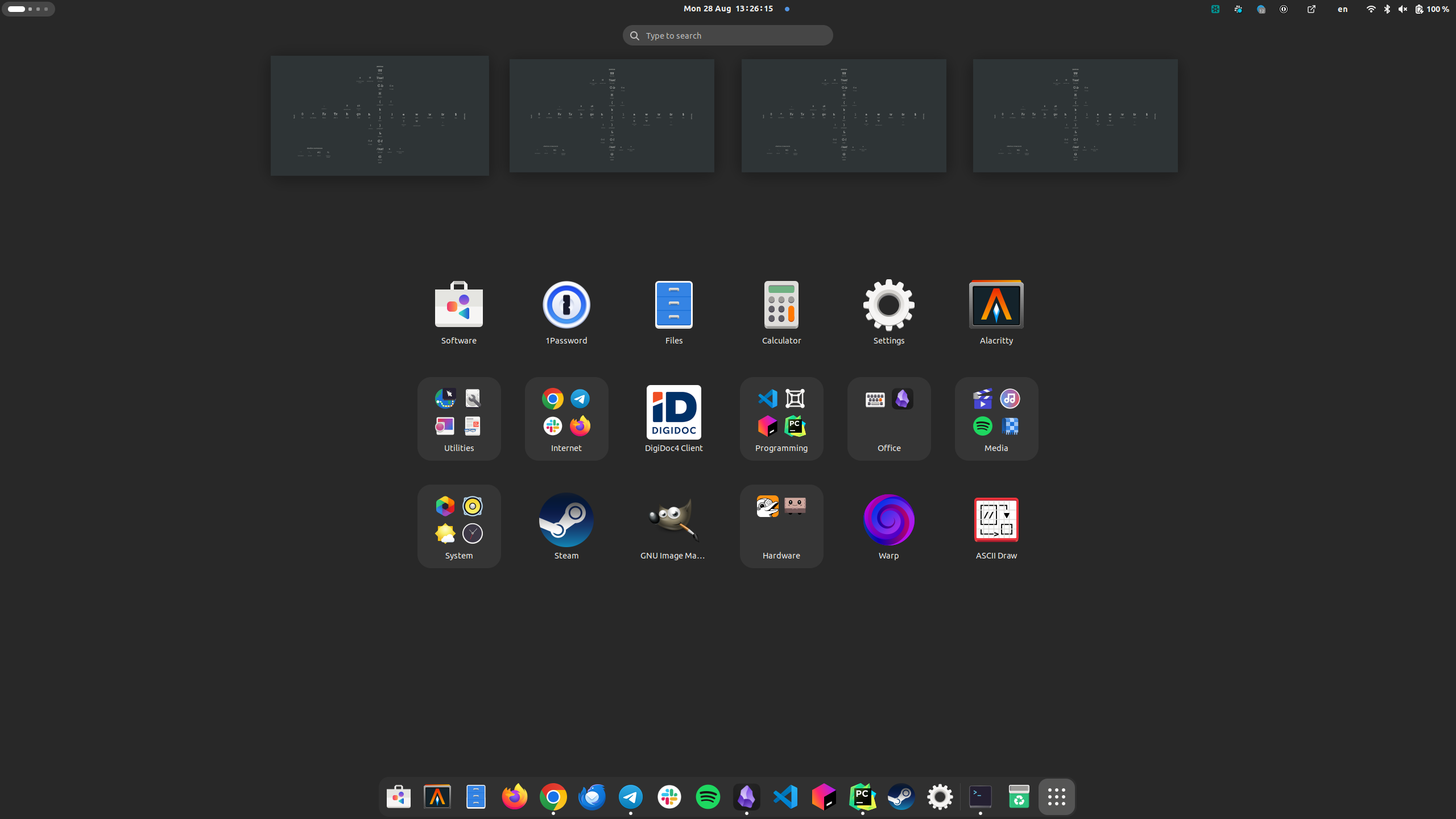Launch Spotify from the dock
1456x819 pixels.
tap(708, 796)
